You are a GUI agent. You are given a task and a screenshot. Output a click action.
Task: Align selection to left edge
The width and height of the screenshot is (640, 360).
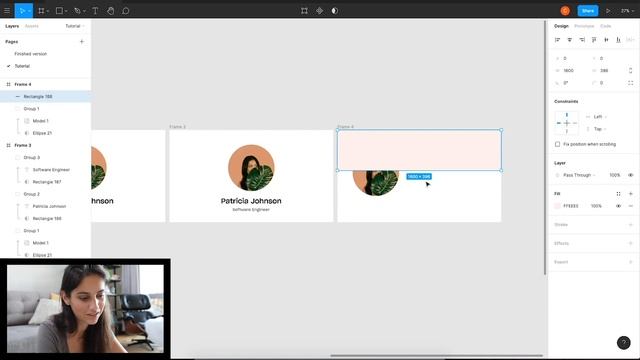tap(558, 40)
